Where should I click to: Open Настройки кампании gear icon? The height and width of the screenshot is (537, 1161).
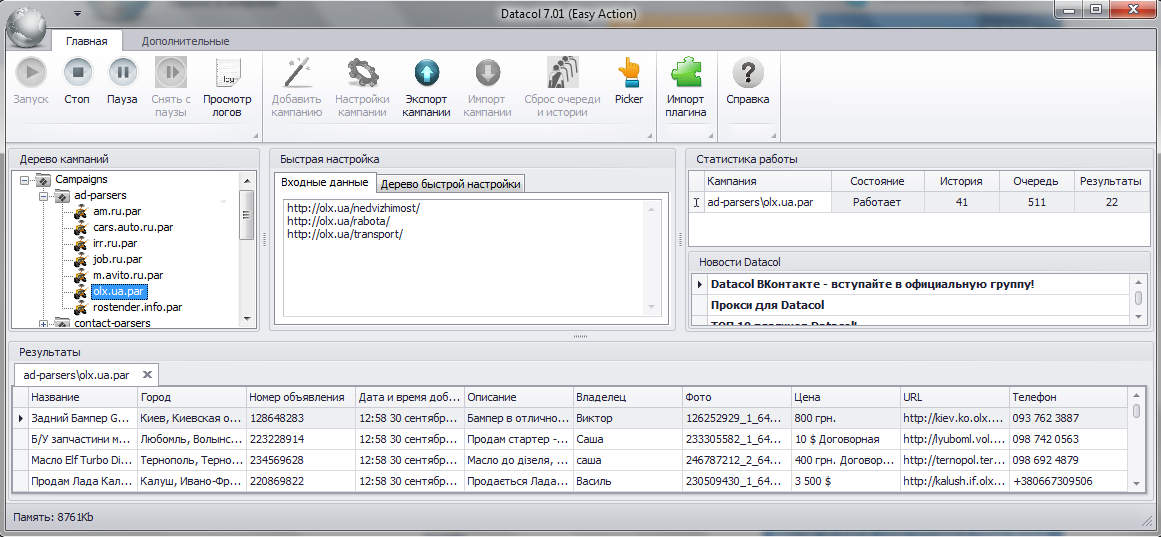[x=362, y=73]
